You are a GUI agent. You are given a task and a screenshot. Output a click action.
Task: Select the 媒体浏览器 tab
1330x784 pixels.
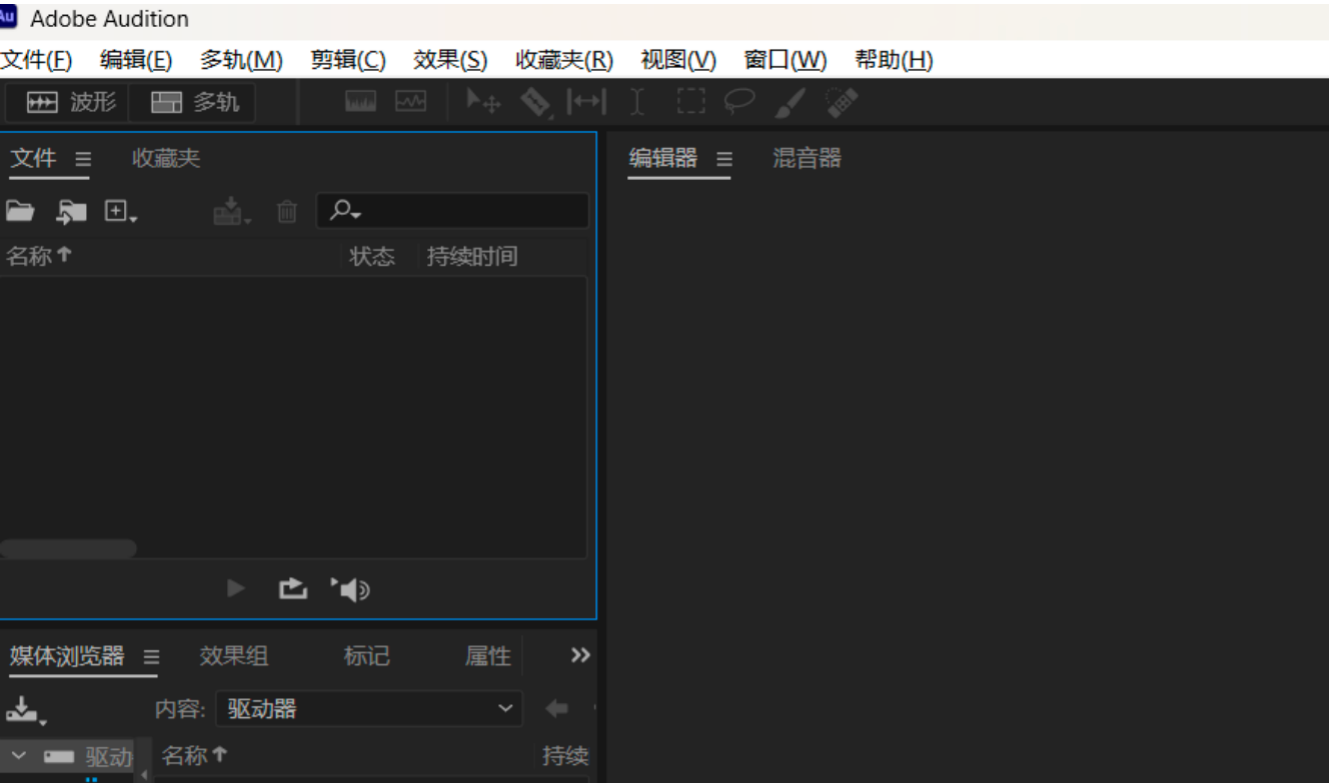(67, 656)
